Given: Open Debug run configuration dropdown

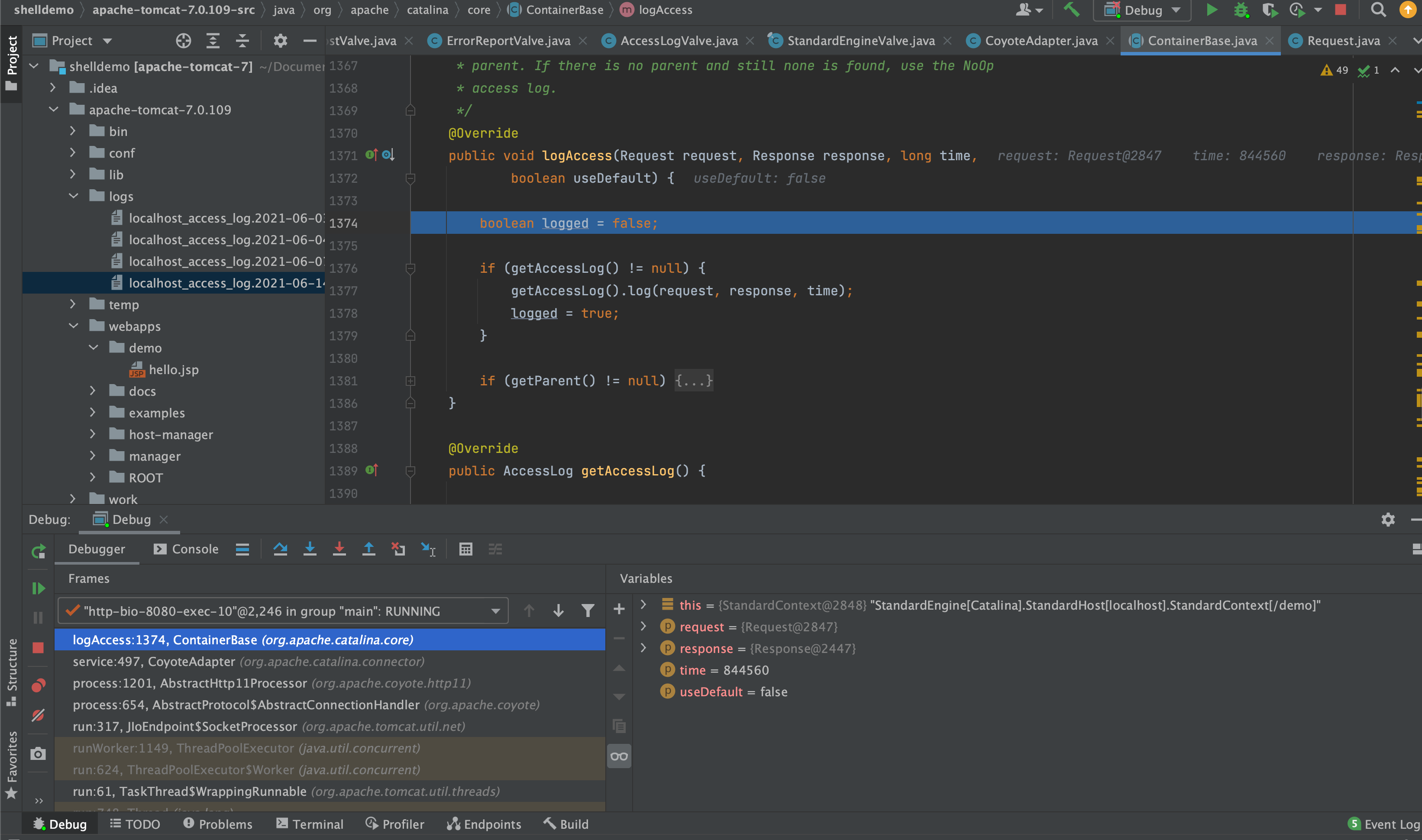Looking at the screenshot, I should point(1142,10).
